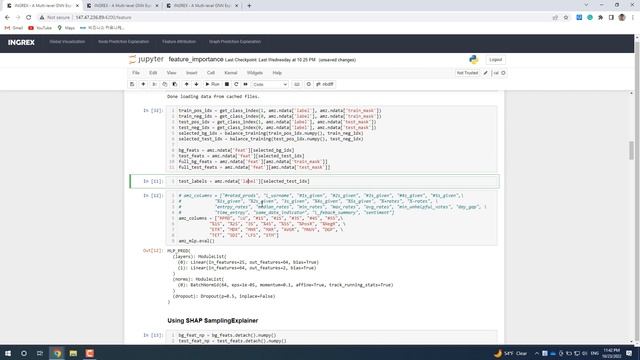Rename notebook title feature_importance
This screenshot has height=360, width=640.
[x=196, y=60]
